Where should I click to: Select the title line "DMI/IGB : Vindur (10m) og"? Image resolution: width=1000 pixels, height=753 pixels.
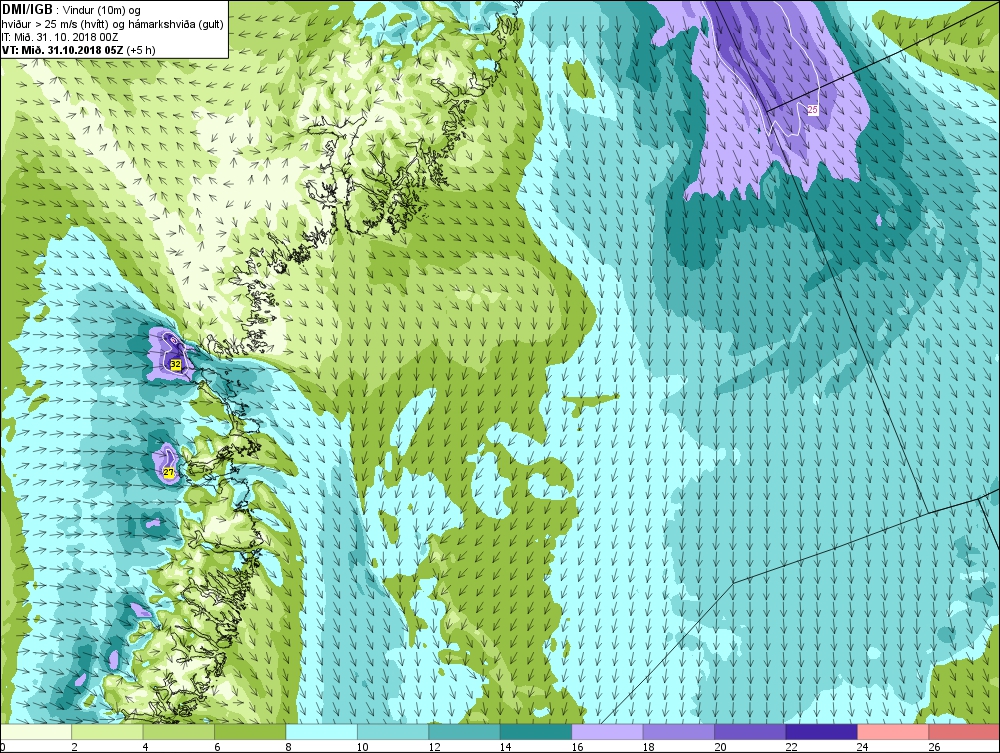pos(71,10)
